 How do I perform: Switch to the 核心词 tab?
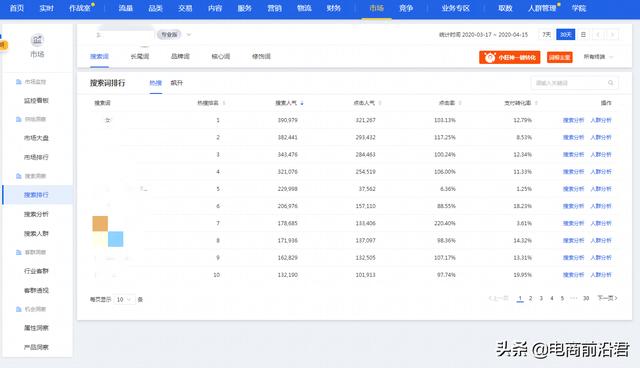click(x=221, y=56)
